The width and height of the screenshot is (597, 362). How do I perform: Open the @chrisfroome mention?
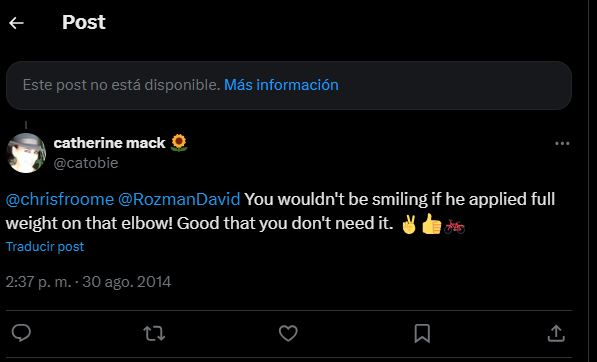(x=60, y=199)
